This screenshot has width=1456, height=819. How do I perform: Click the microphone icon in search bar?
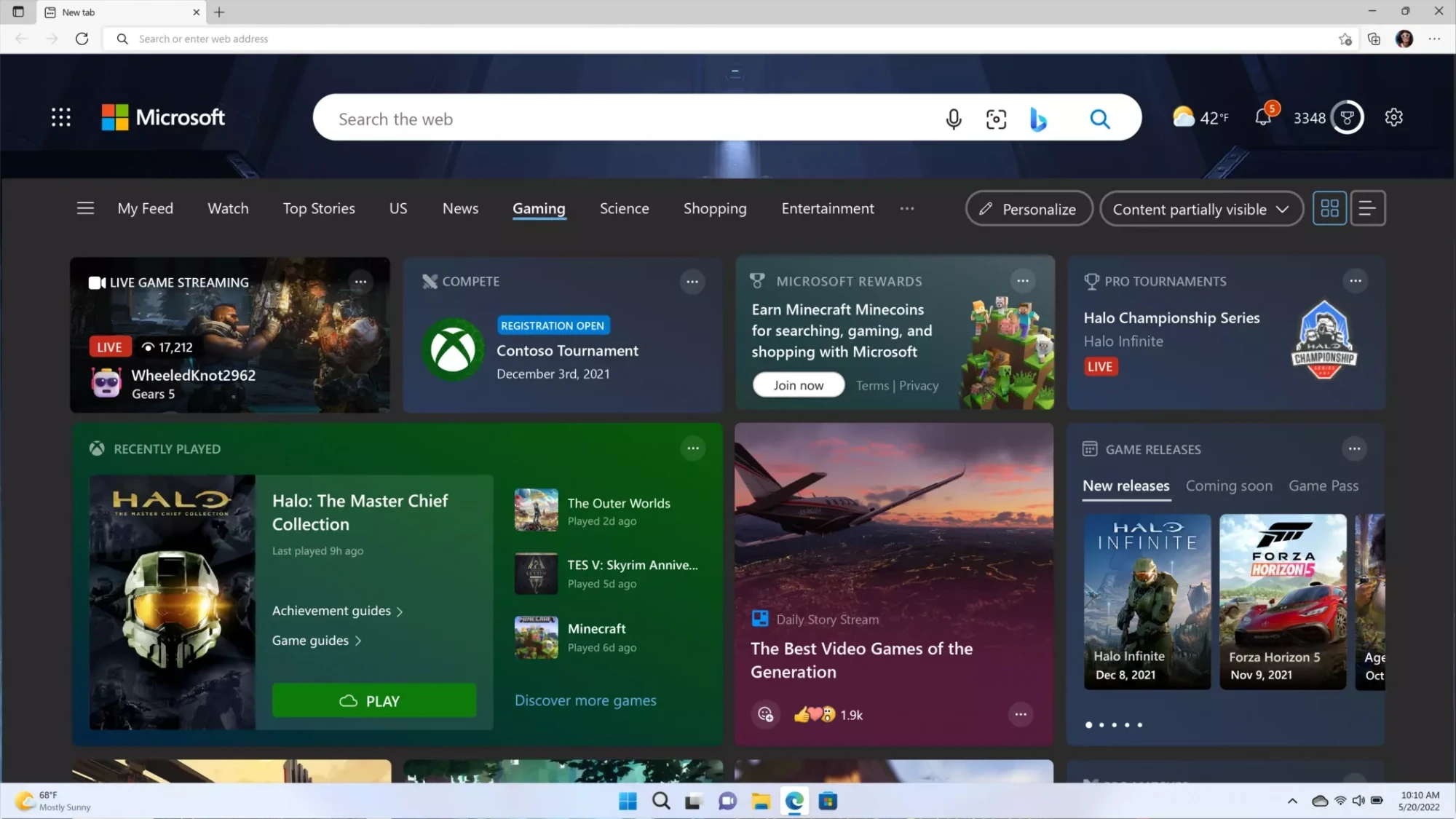tap(954, 118)
